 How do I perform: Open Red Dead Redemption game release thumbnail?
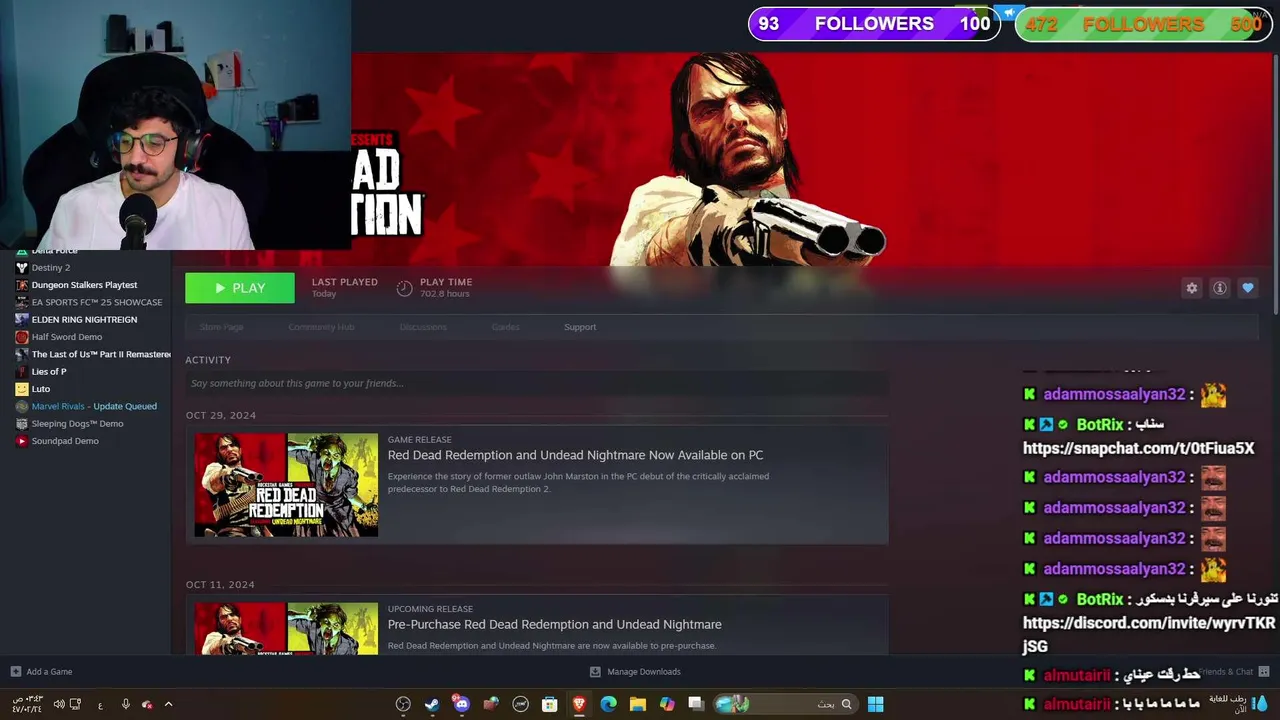coord(286,485)
